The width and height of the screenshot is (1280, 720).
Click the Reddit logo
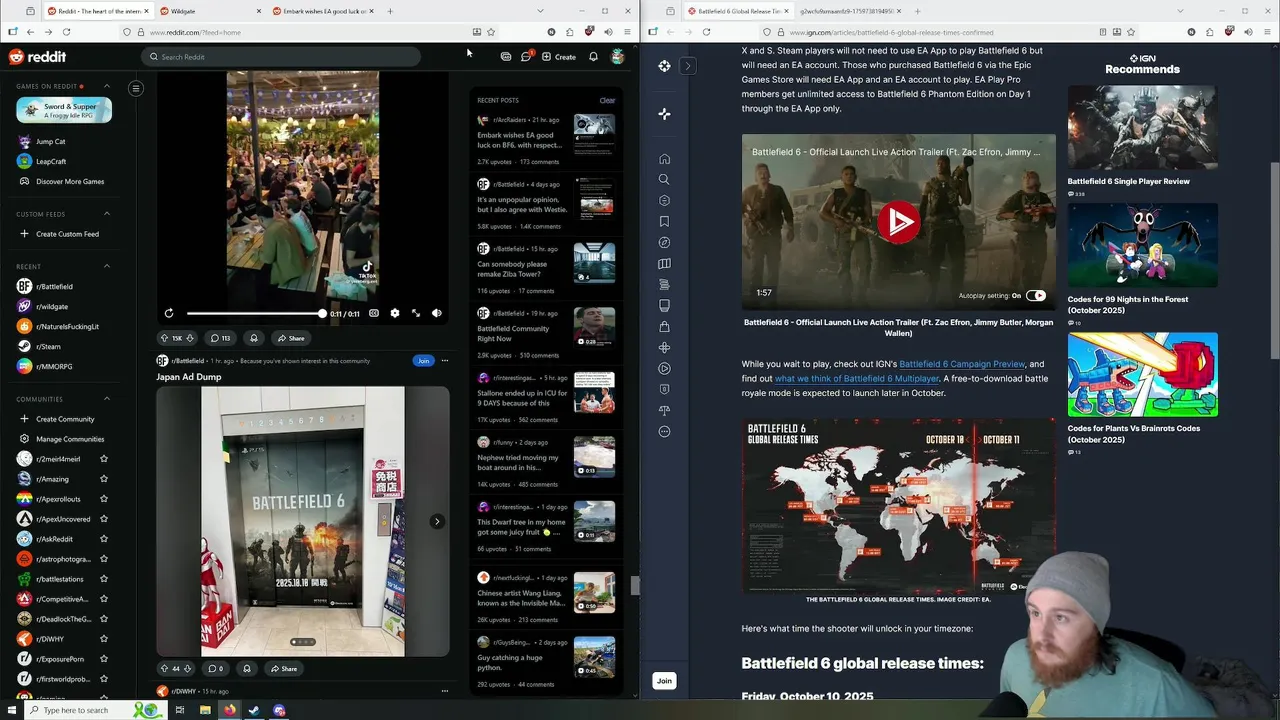tap(38, 57)
